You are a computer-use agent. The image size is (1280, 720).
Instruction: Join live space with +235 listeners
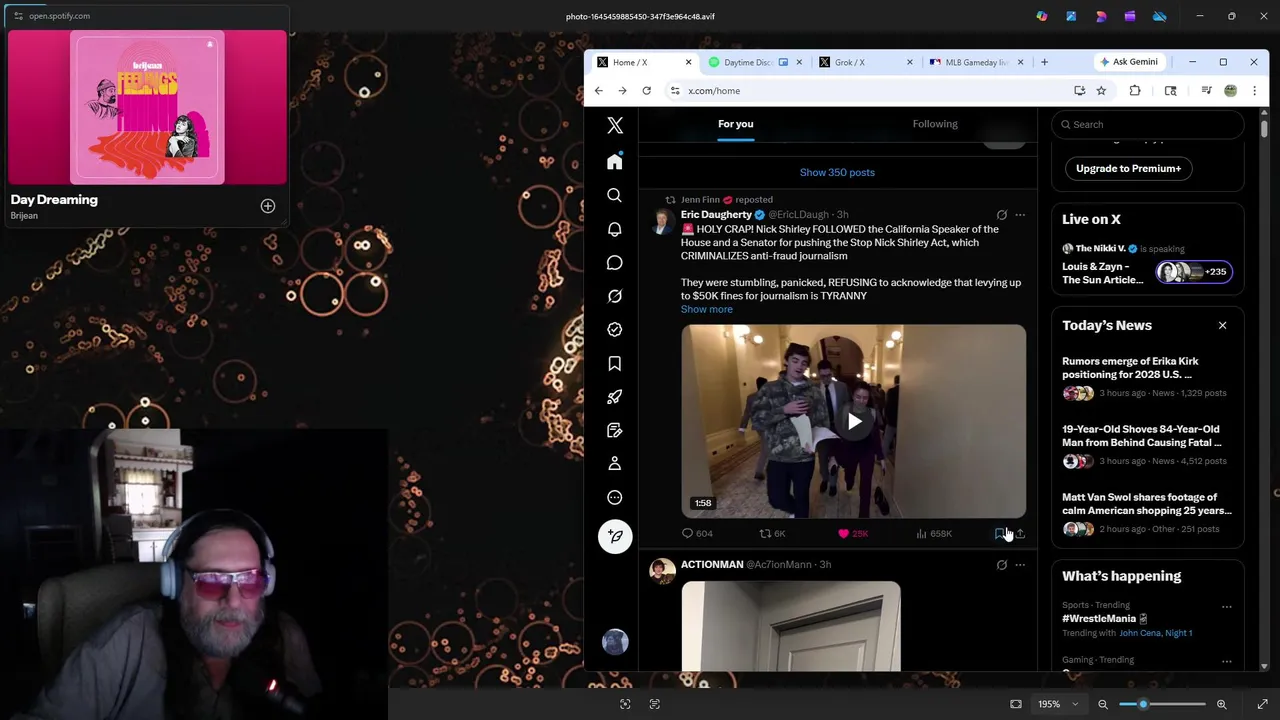1194,272
